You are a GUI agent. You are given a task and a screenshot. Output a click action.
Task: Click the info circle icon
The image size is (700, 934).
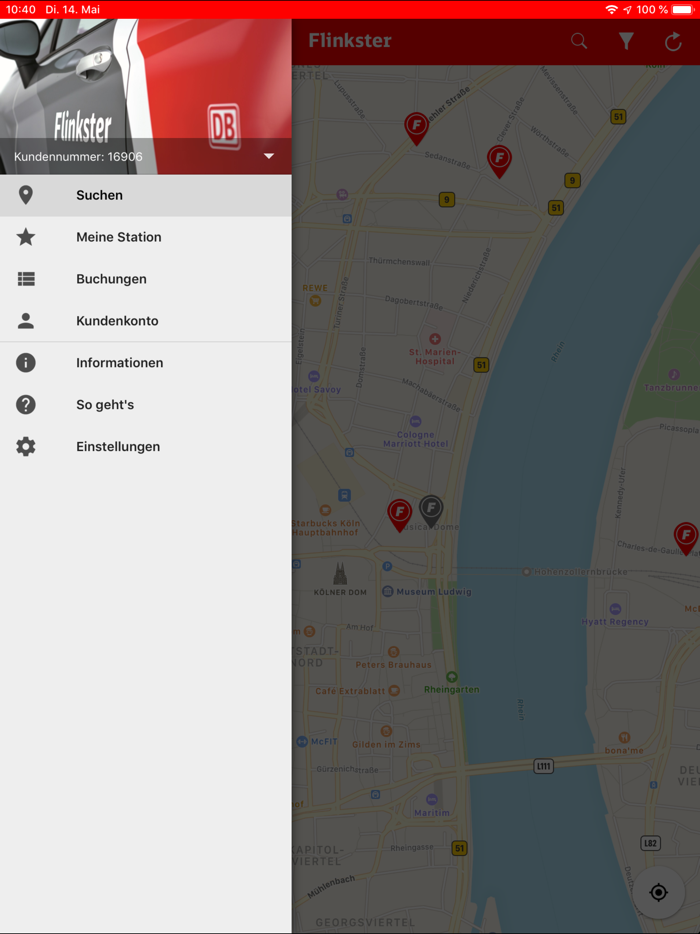point(26,363)
